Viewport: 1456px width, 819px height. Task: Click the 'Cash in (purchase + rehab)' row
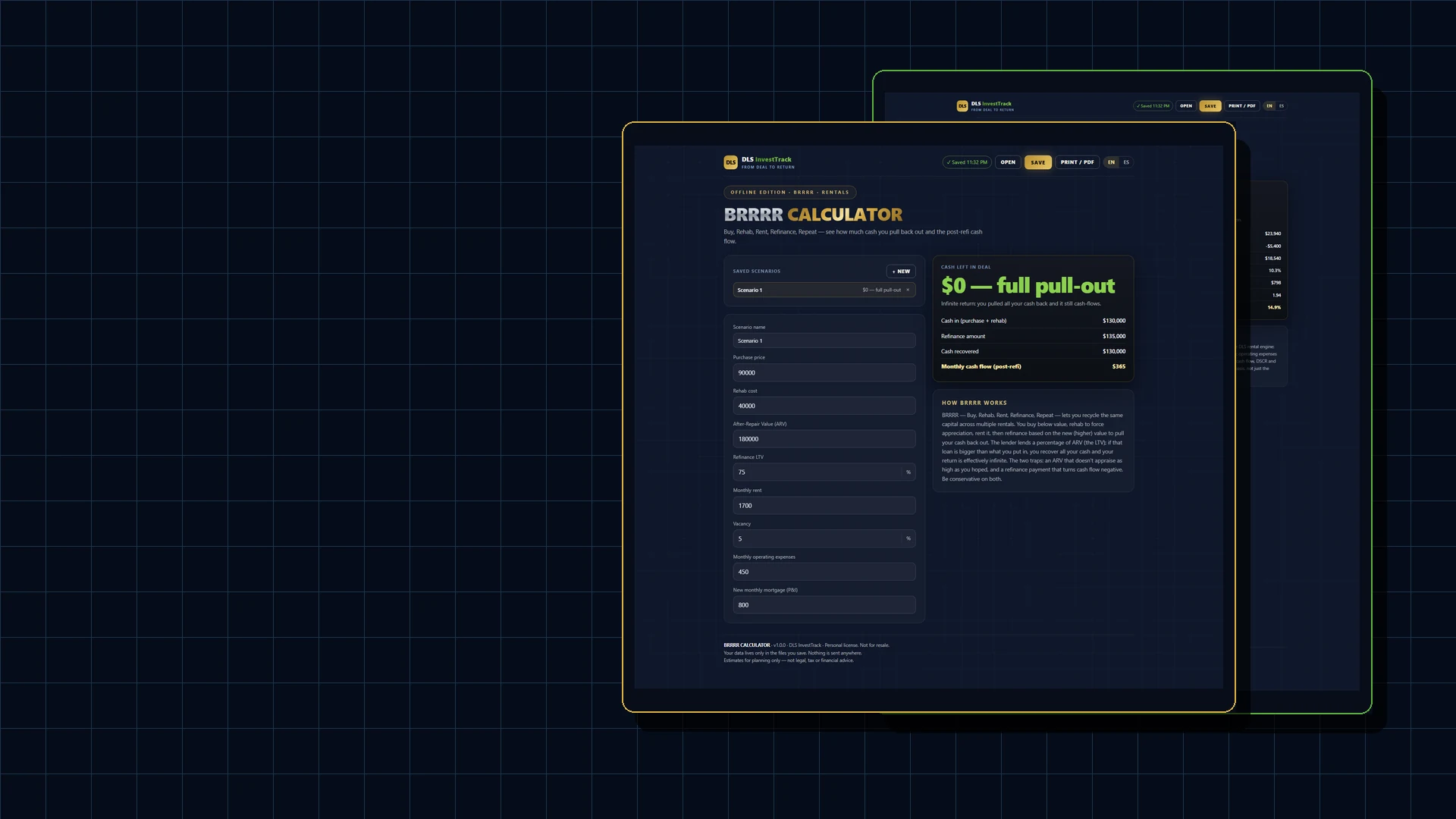1033,321
